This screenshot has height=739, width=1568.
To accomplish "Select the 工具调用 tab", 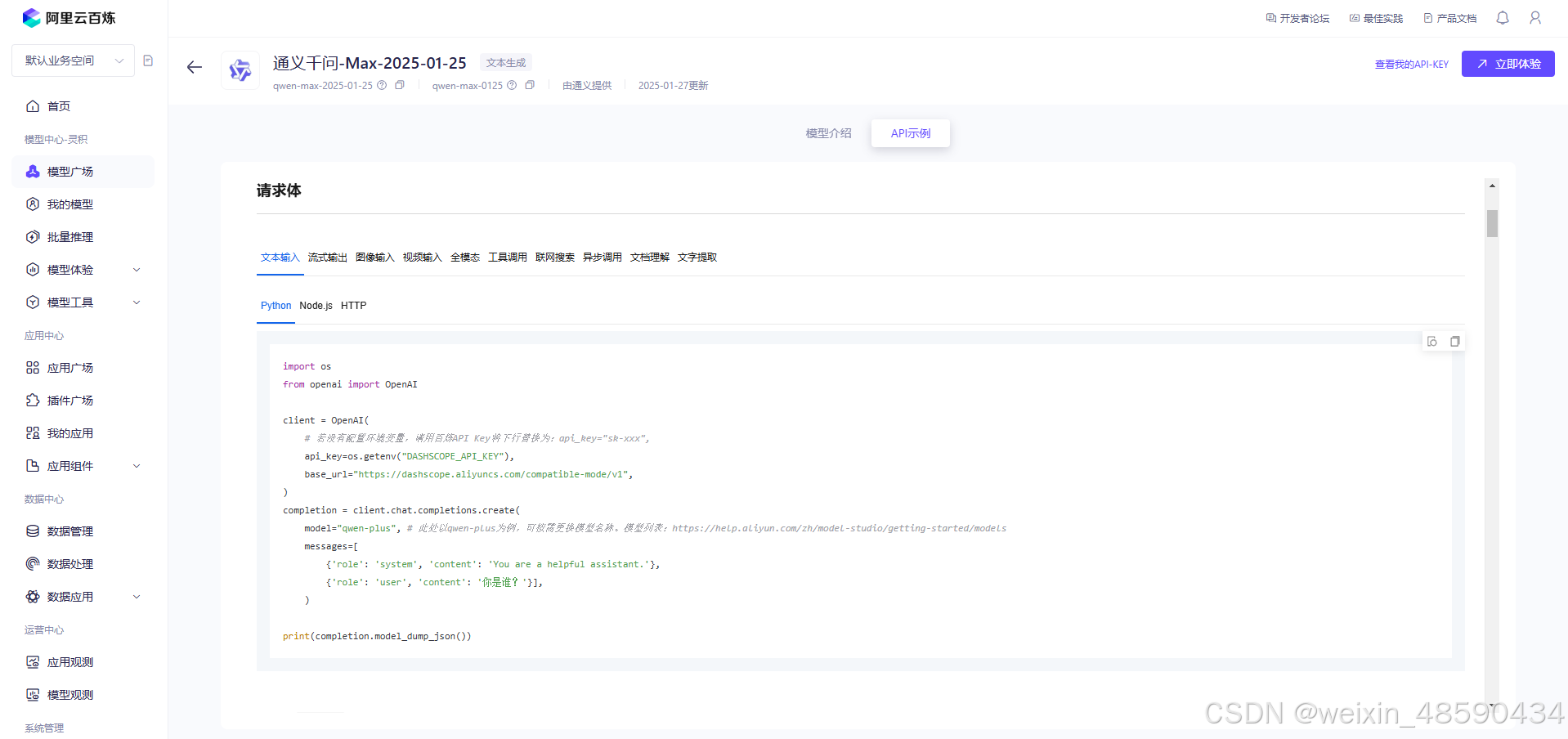I will [x=508, y=258].
